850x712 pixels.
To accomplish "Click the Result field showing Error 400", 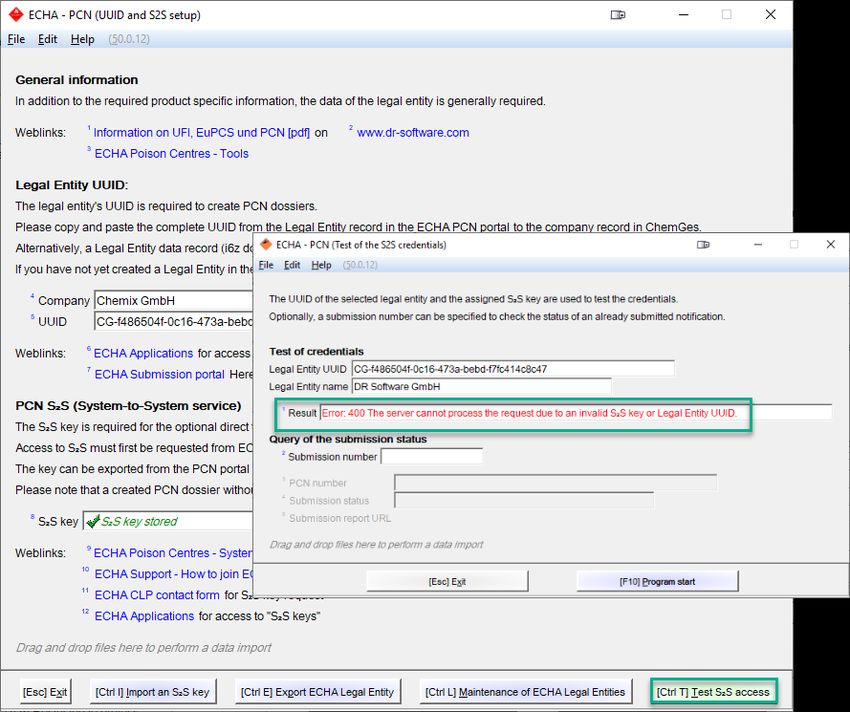I will coord(576,413).
